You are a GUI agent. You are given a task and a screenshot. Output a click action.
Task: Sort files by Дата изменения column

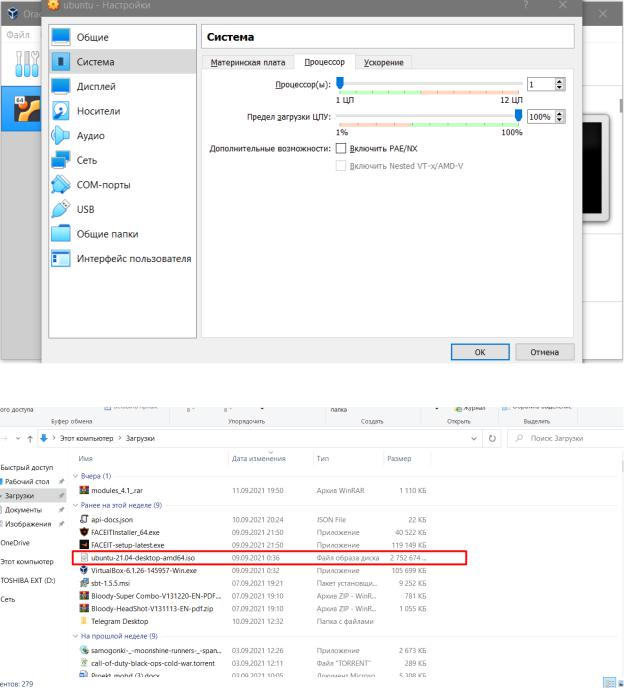pyautogui.click(x=258, y=458)
